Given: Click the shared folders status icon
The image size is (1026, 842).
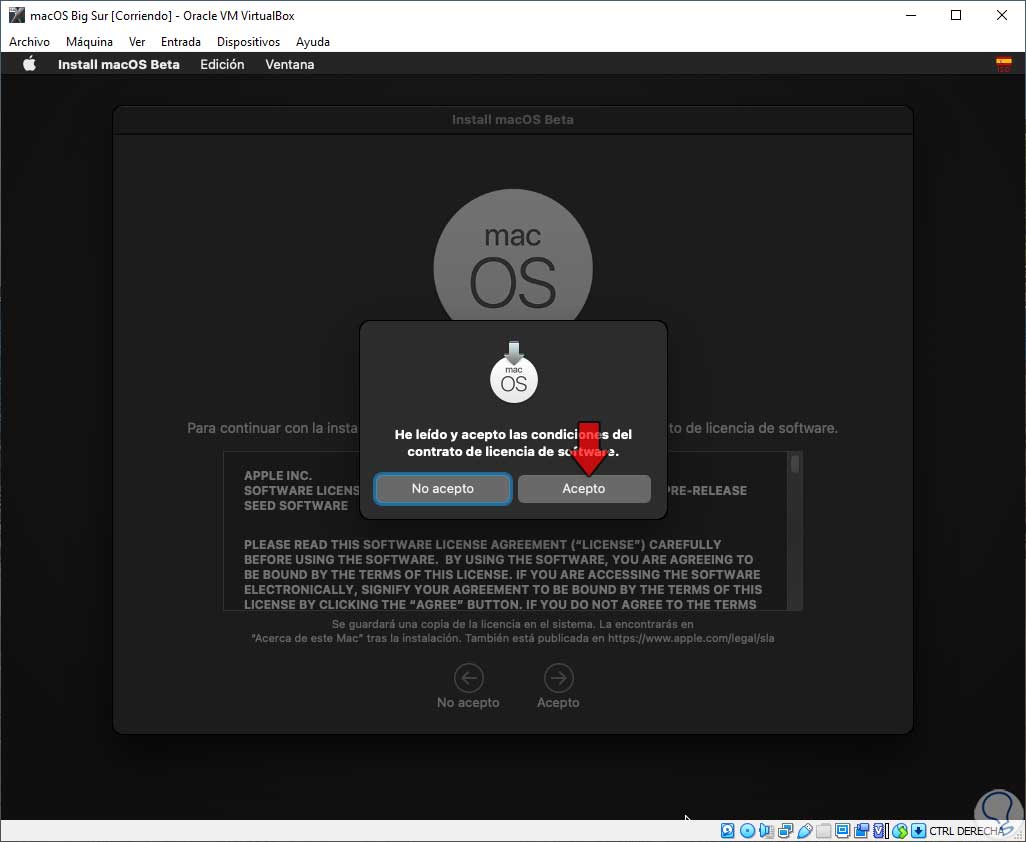Looking at the screenshot, I should coord(824,831).
